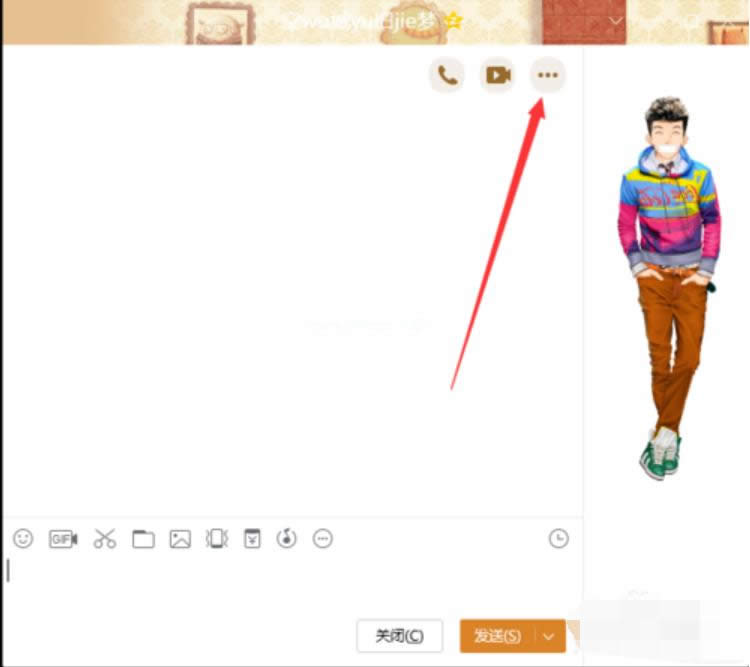Expand the title bar down-chevron menu
Image resolution: width=750 pixels, height=667 pixels.
click(x=616, y=20)
